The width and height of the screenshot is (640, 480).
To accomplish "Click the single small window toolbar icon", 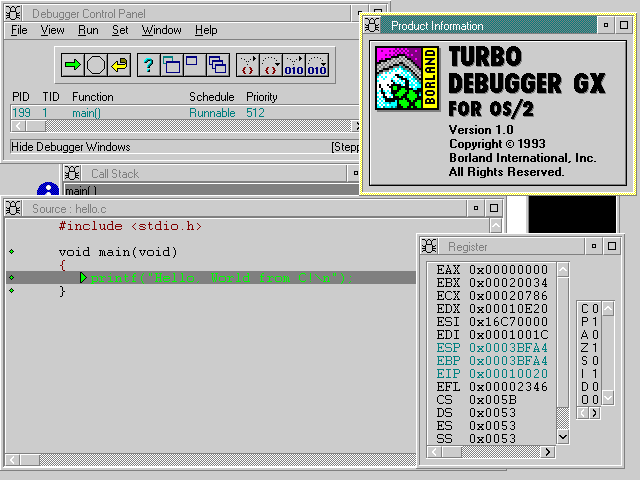I will pos(194,65).
